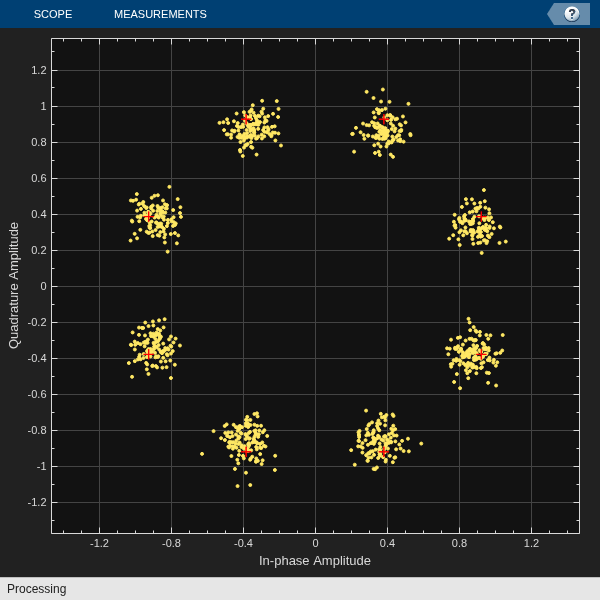This screenshot has height=600, width=600.
Task: Select red reference marker near I=0.38, Q=-0.92
Action: pyautogui.click(x=384, y=452)
